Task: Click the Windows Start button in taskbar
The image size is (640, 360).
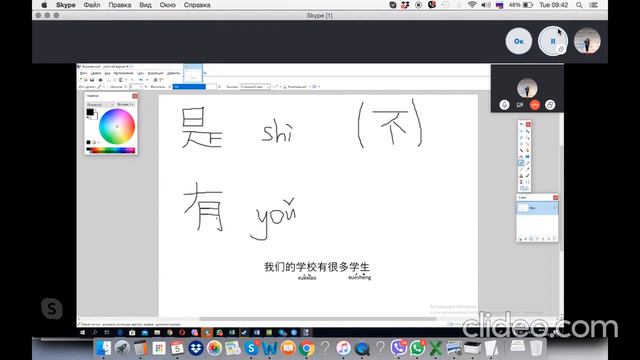Action: pos(82,333)
